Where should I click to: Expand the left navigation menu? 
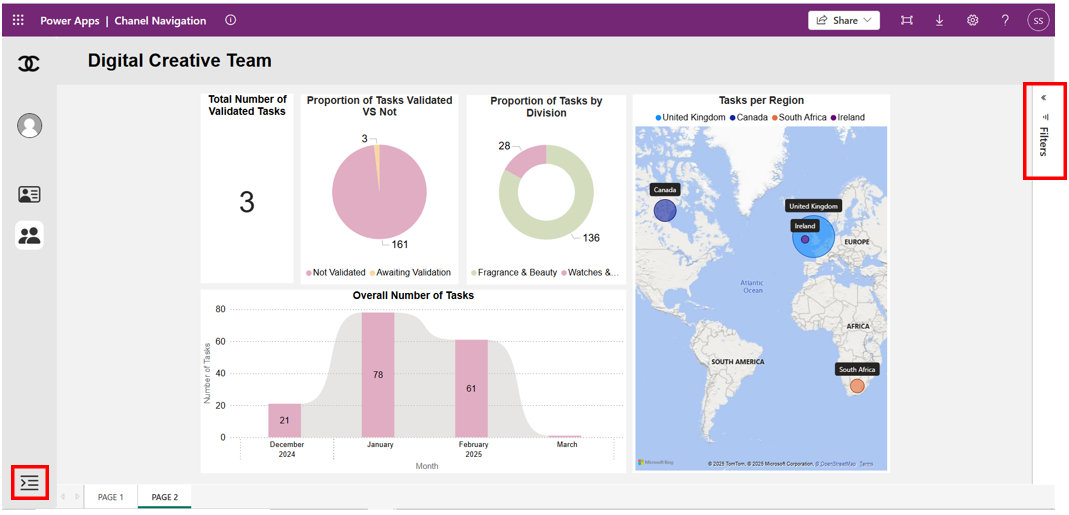click(30, 483)
